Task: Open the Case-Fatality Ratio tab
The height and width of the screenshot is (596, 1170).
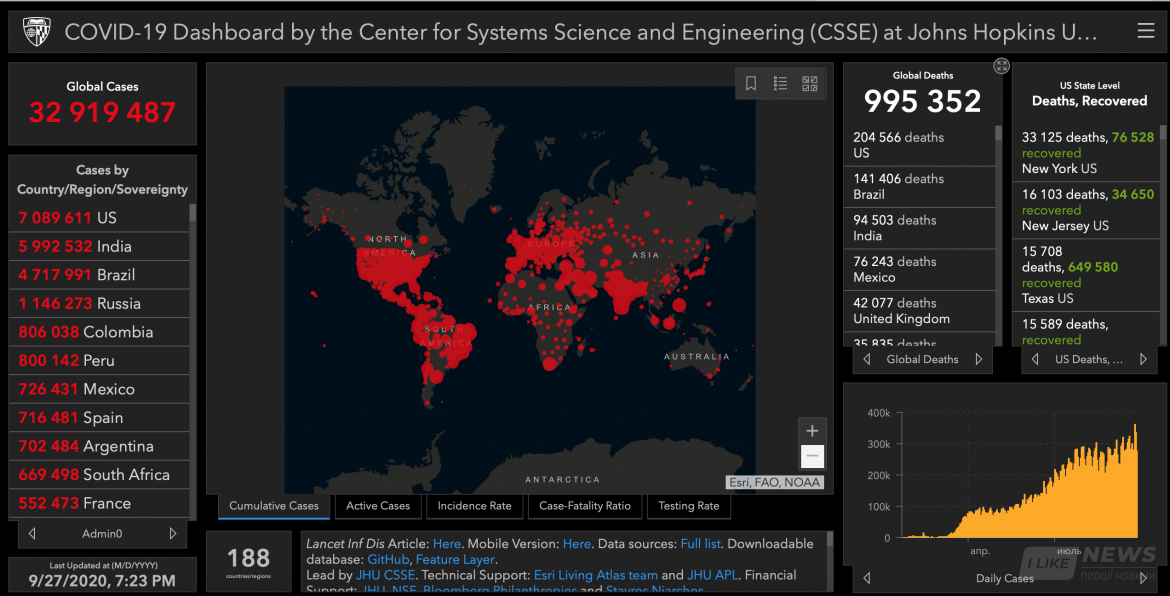Action: 585,506
